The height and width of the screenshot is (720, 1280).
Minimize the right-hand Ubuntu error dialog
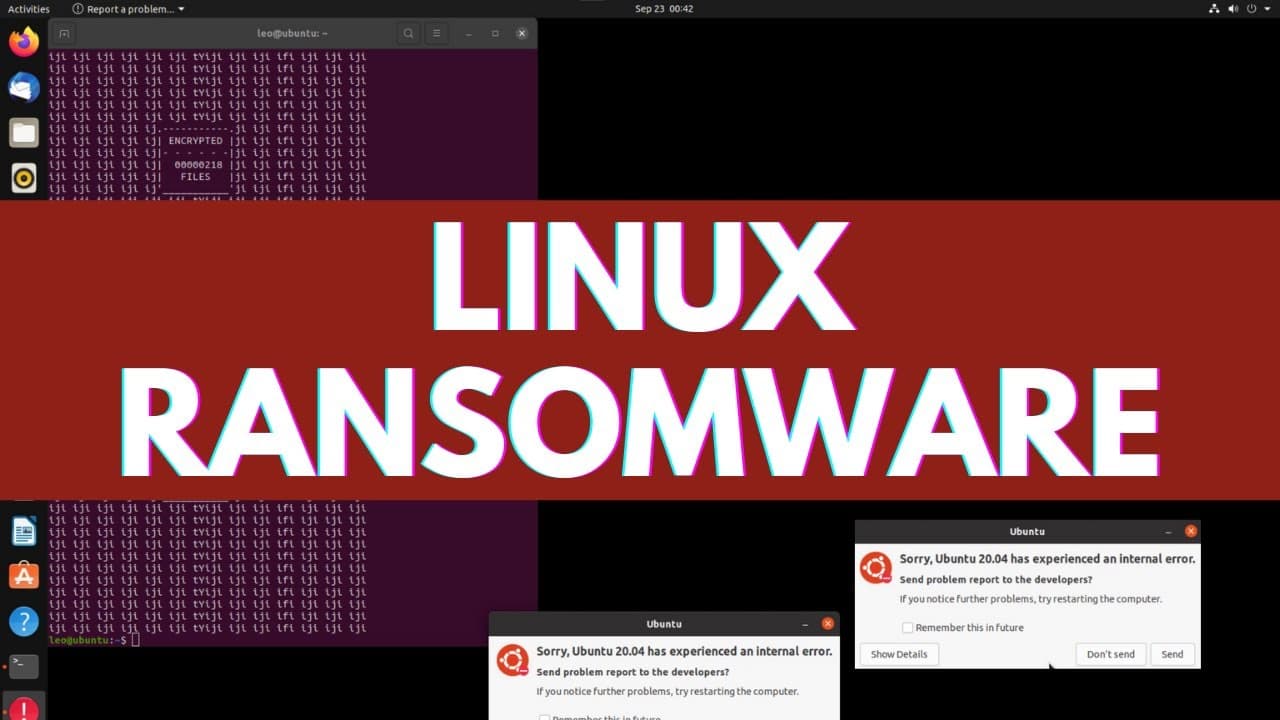point(1167,532)
